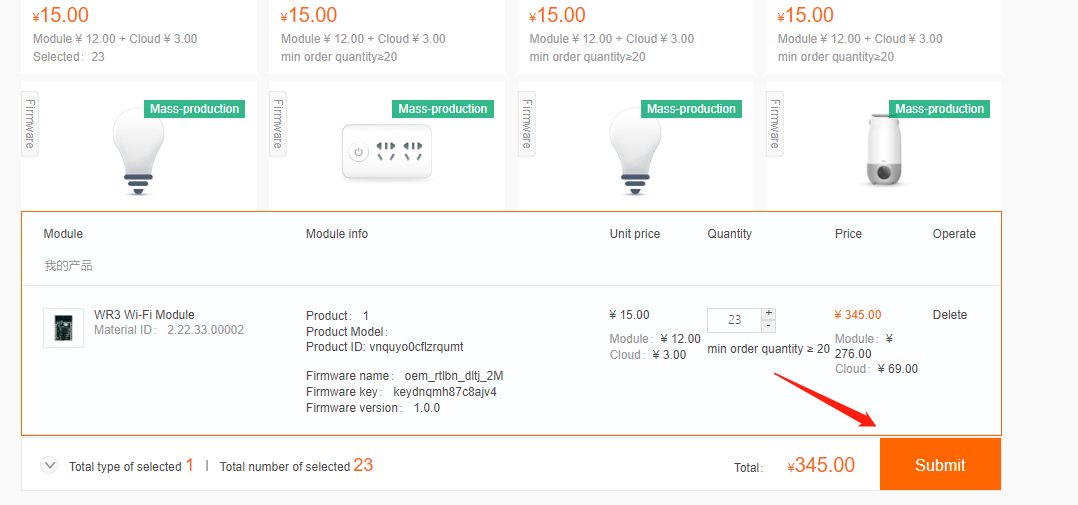
Task: Delete the WR3 Wi-Fi Module row
Action: 949,315
